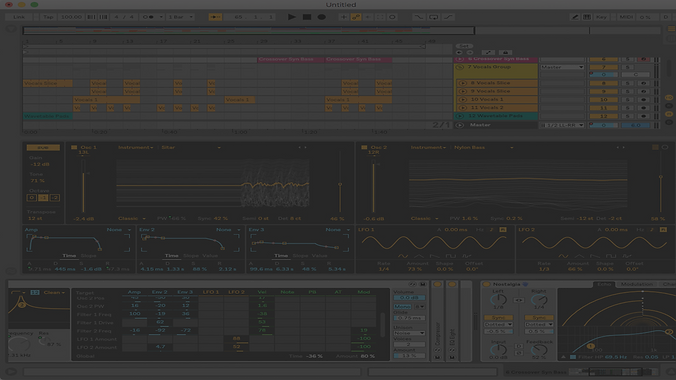This screenshot has height=380, width=676.
Task: Open the Echo left Dotted mode dropdown
Action: (498, 324)
